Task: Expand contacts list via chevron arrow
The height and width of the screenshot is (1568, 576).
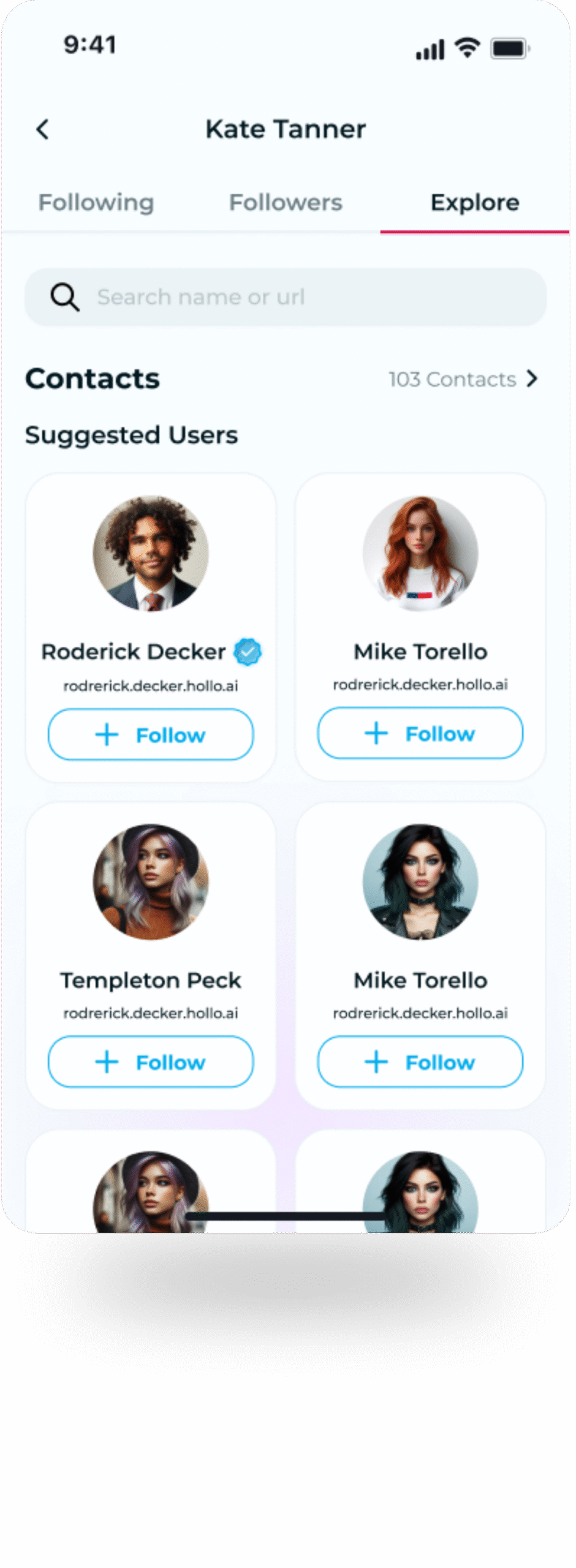Action: click(x=532, y=379)
